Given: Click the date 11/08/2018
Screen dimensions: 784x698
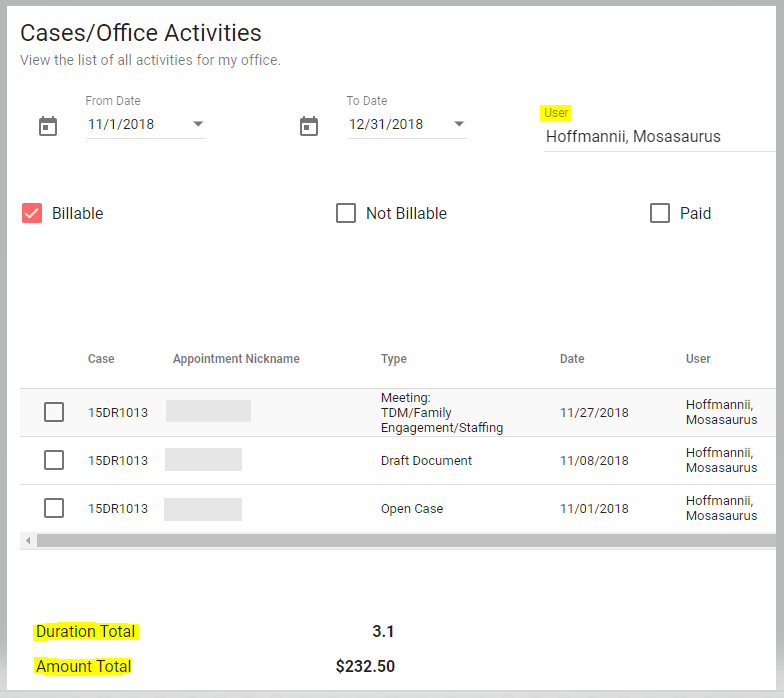Looking at the screenshot, I should click(594, 460).
